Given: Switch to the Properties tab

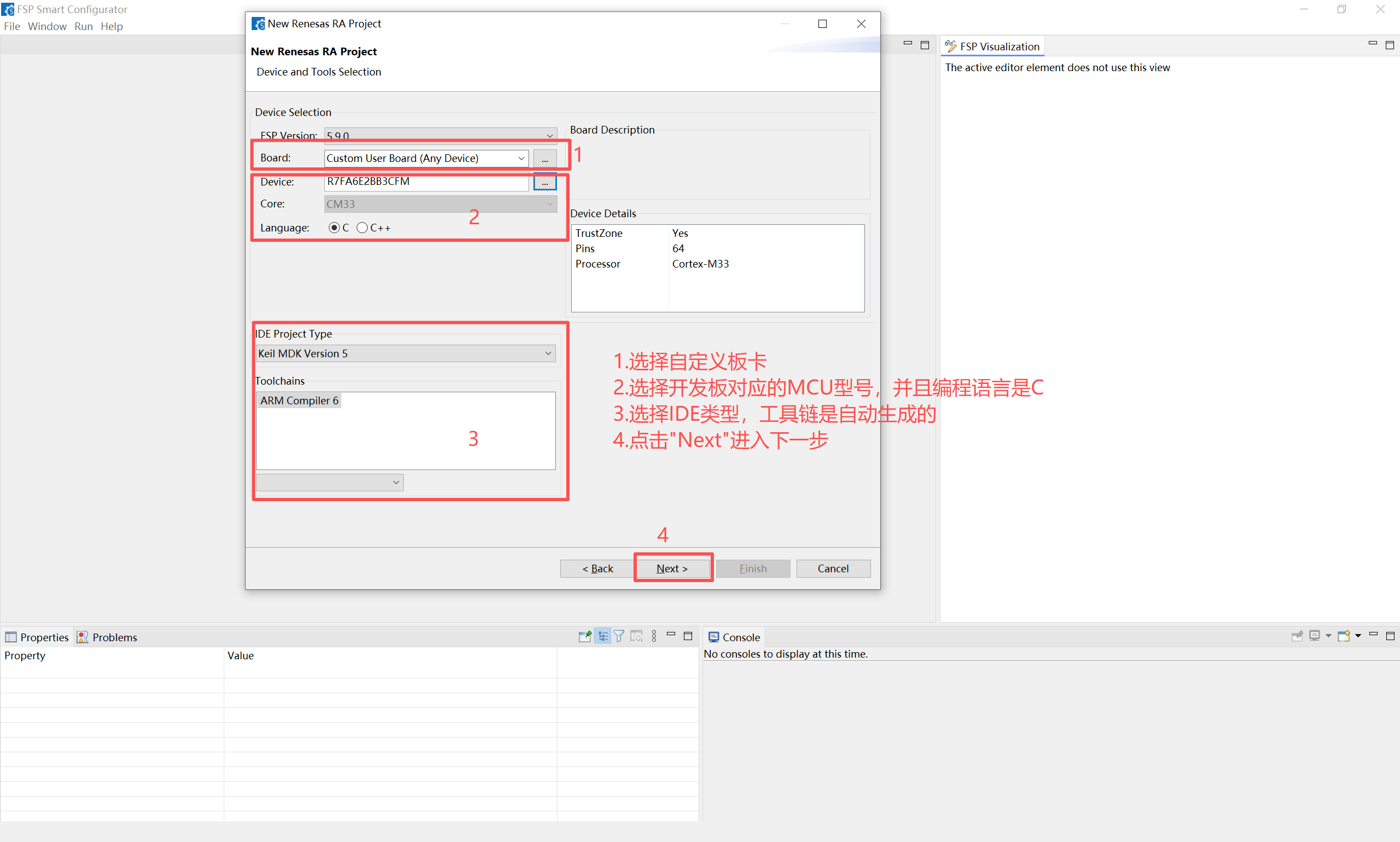Looking at the screenshot, I should pyautogui.click(x=37, y=637).
